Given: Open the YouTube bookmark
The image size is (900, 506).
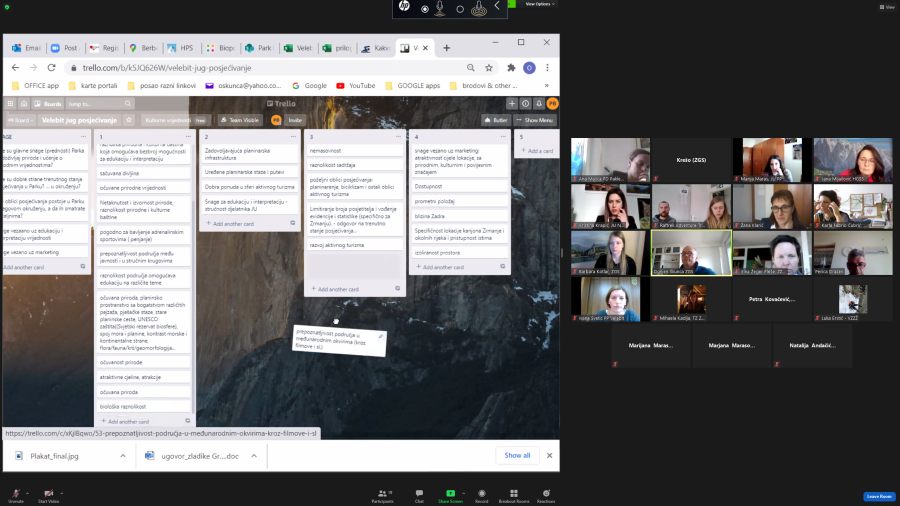Looking at the screenshot, I should pyautogui.click(x=356, y=85).
